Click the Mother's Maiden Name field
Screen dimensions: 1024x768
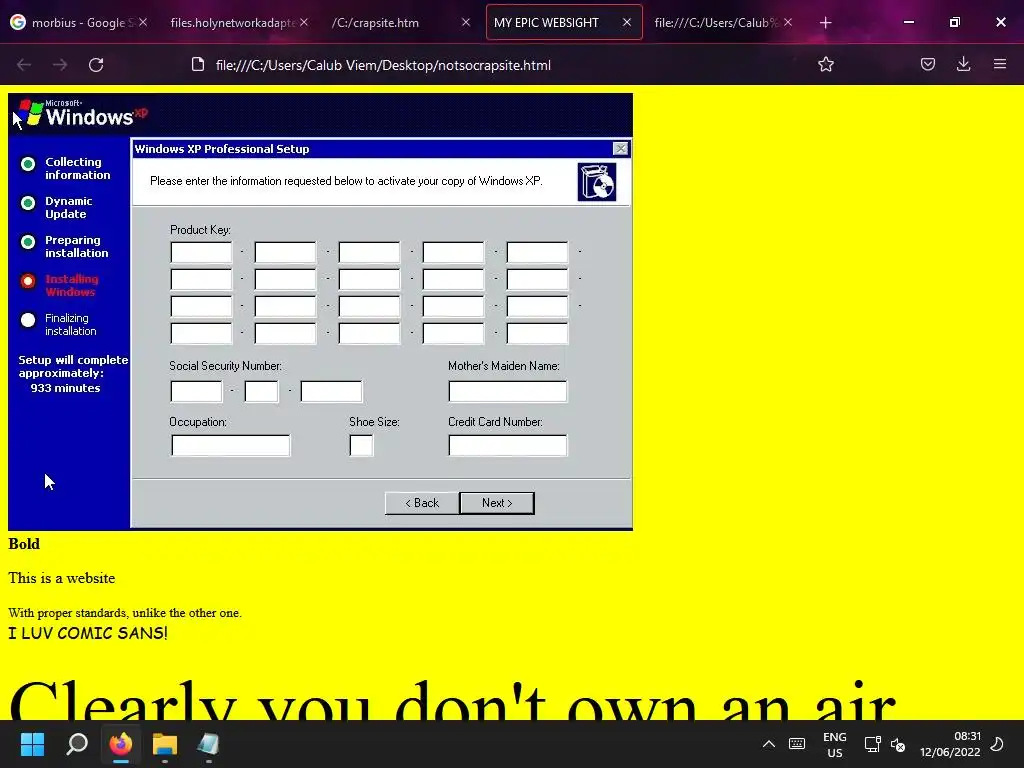507,391
